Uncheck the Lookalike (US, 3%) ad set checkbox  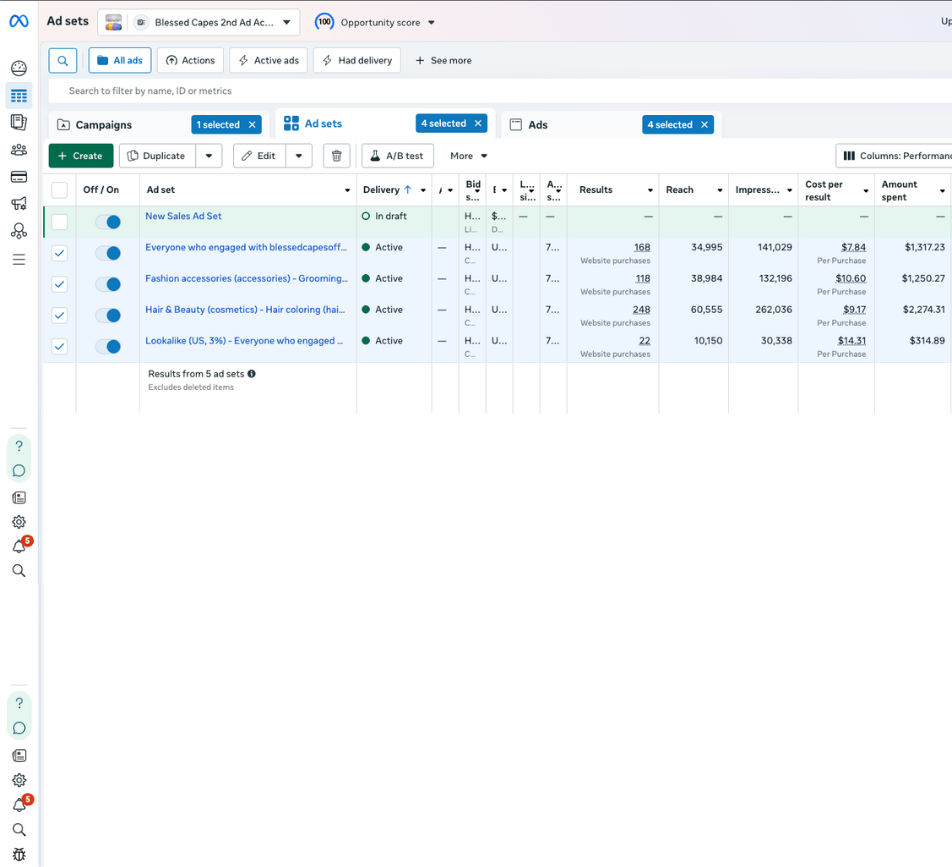(60, 347)
